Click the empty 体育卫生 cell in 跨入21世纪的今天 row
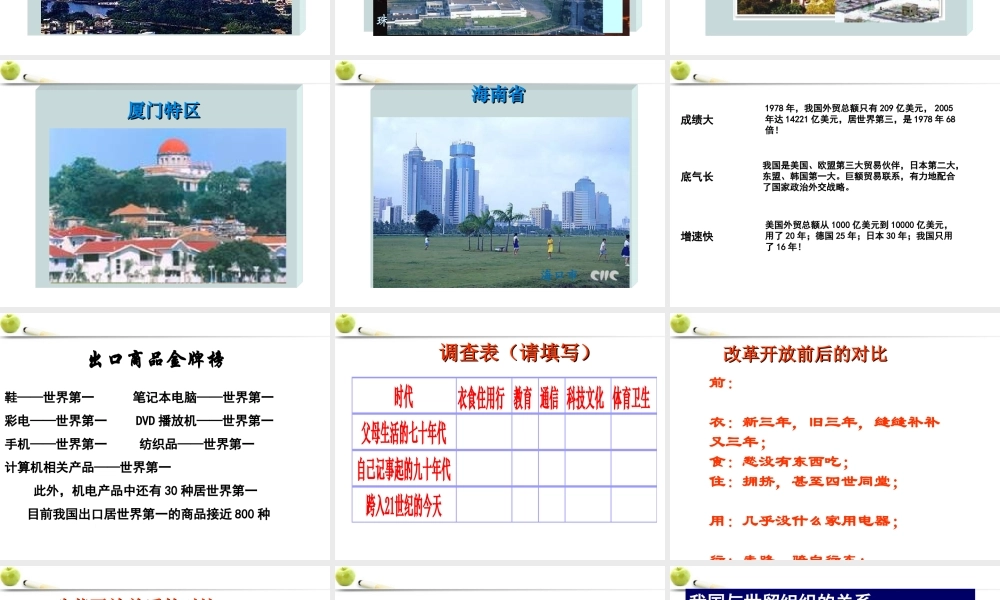Image resolution: width=1000 pixels, height=600 pixels. point(634,504)
